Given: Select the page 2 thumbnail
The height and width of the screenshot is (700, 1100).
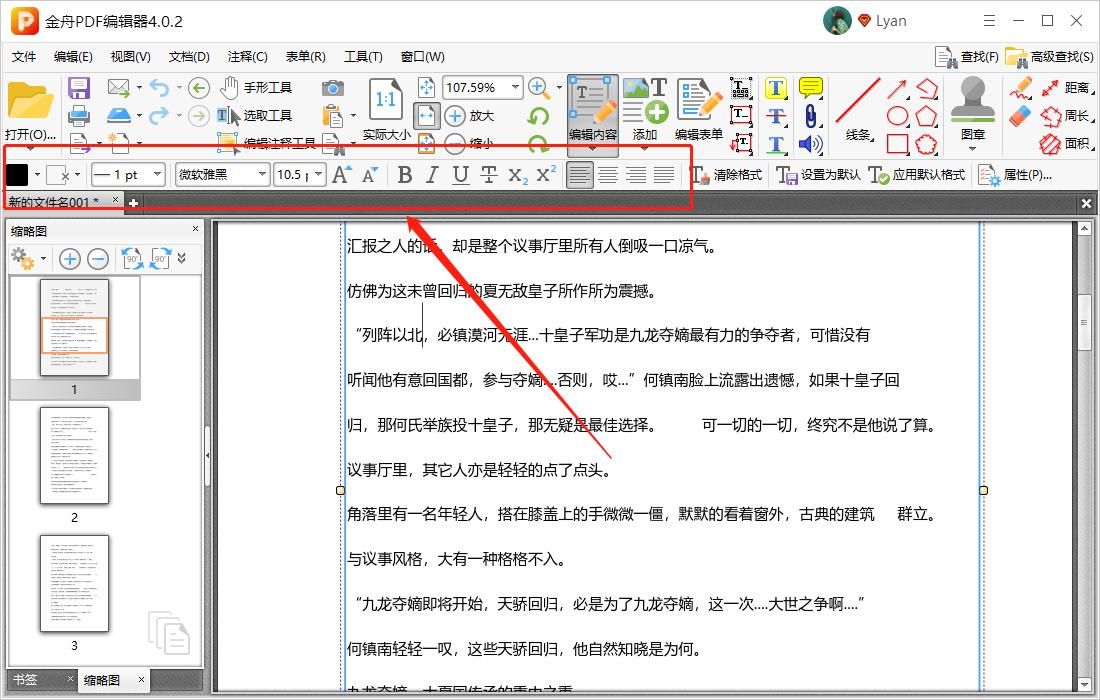Looking at the screenshot, I should (75, 457).
